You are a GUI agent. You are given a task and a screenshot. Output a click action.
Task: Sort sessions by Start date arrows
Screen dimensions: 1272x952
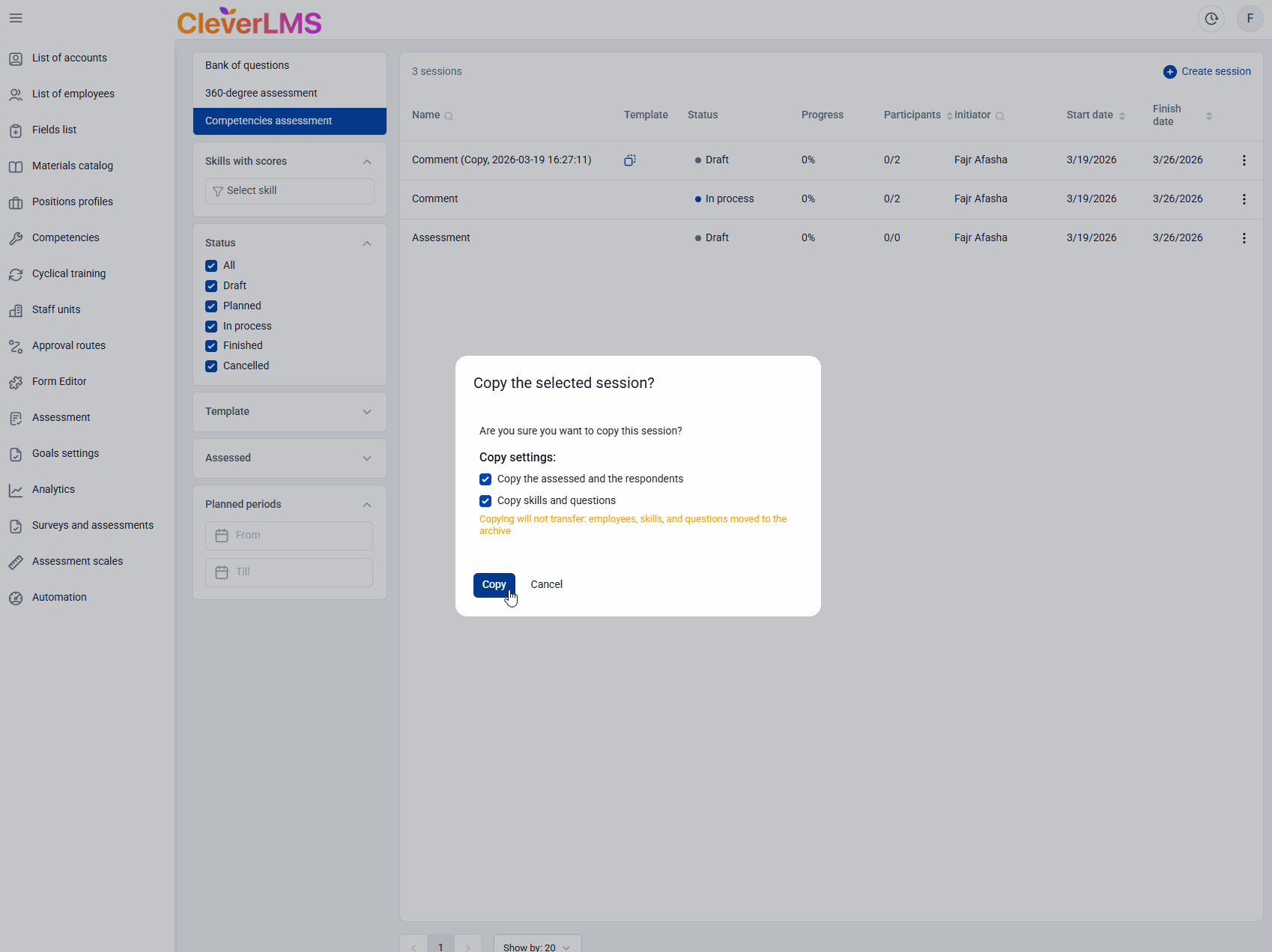coord(1121,116)
